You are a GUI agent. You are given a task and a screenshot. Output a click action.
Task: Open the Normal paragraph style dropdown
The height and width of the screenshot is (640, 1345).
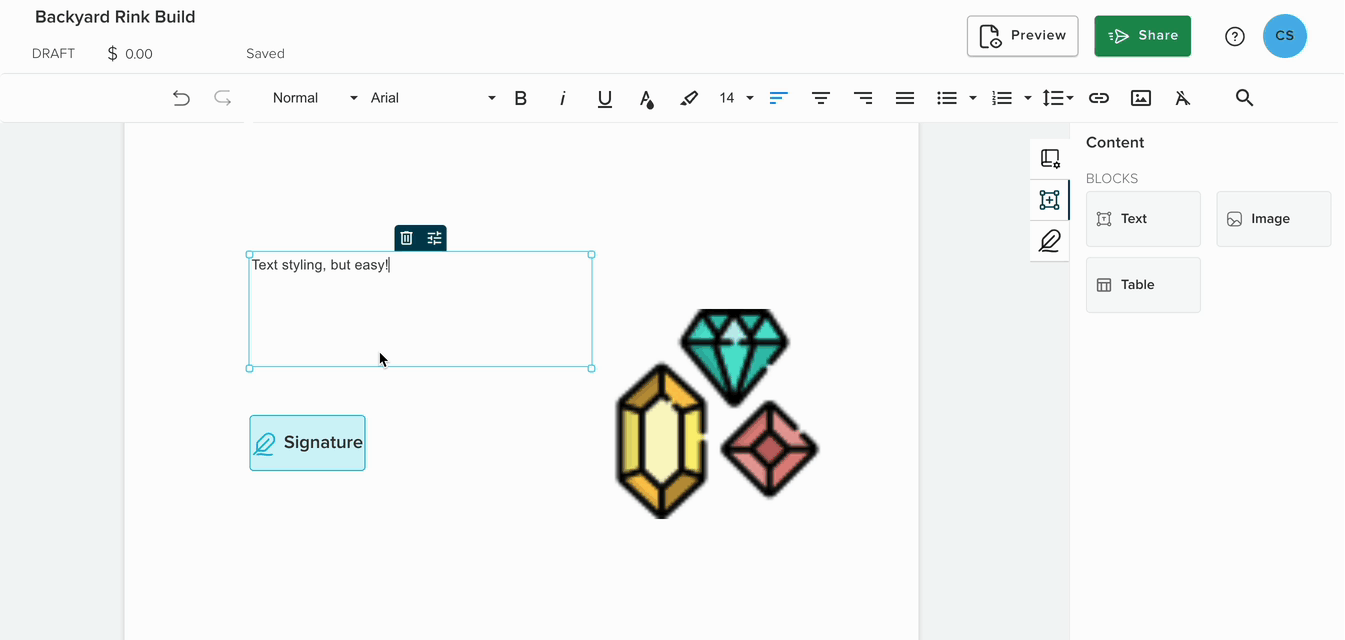(314, 98)
